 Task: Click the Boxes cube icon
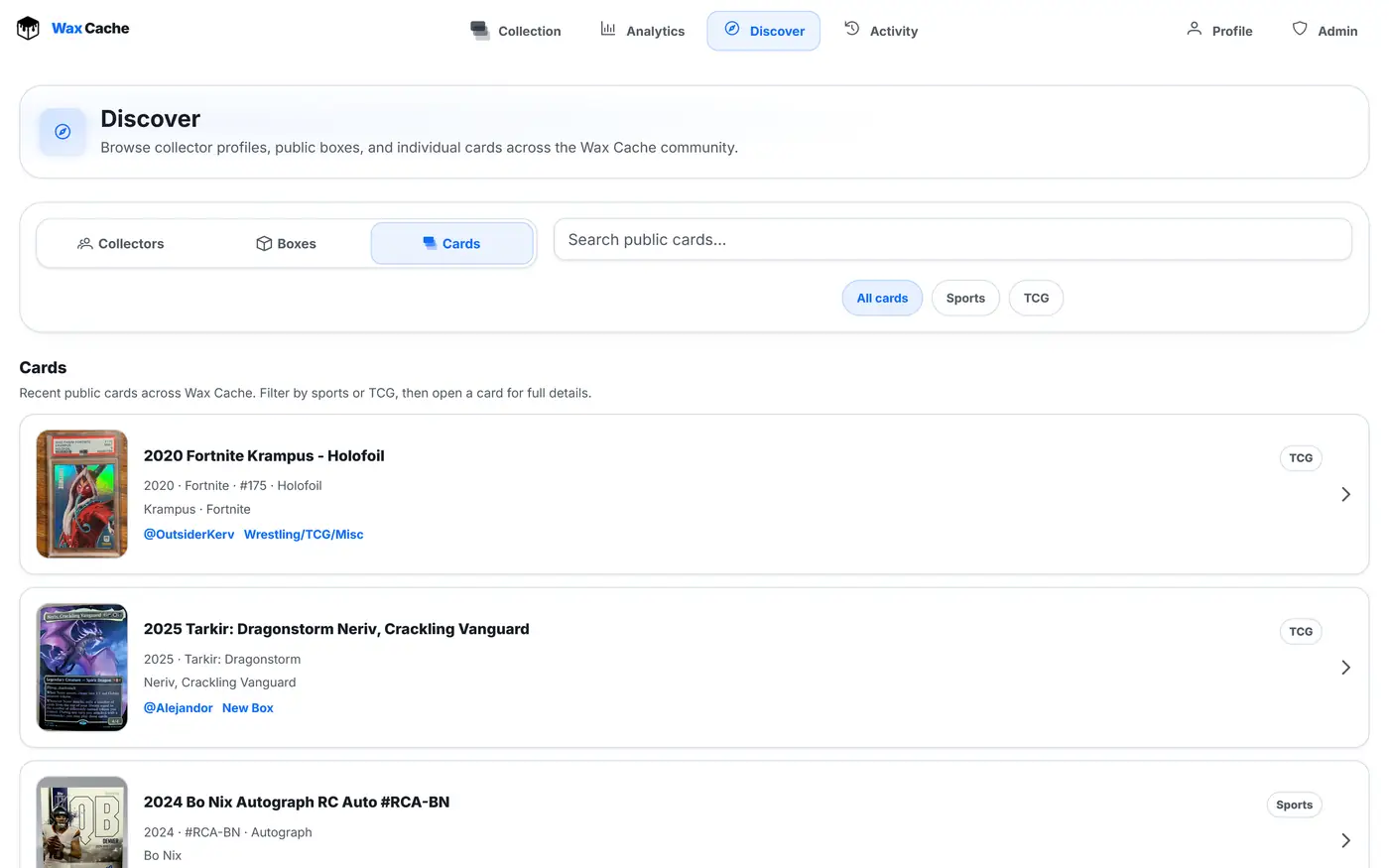point(264,244)
